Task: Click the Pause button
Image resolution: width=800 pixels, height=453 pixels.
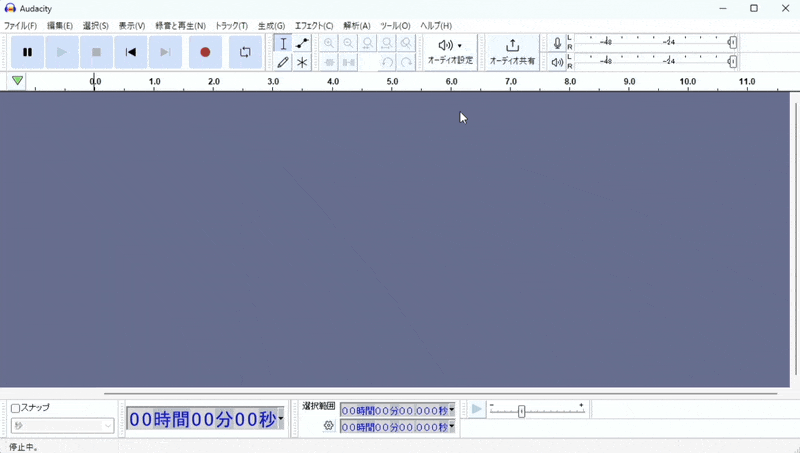Action: point(28,52)
